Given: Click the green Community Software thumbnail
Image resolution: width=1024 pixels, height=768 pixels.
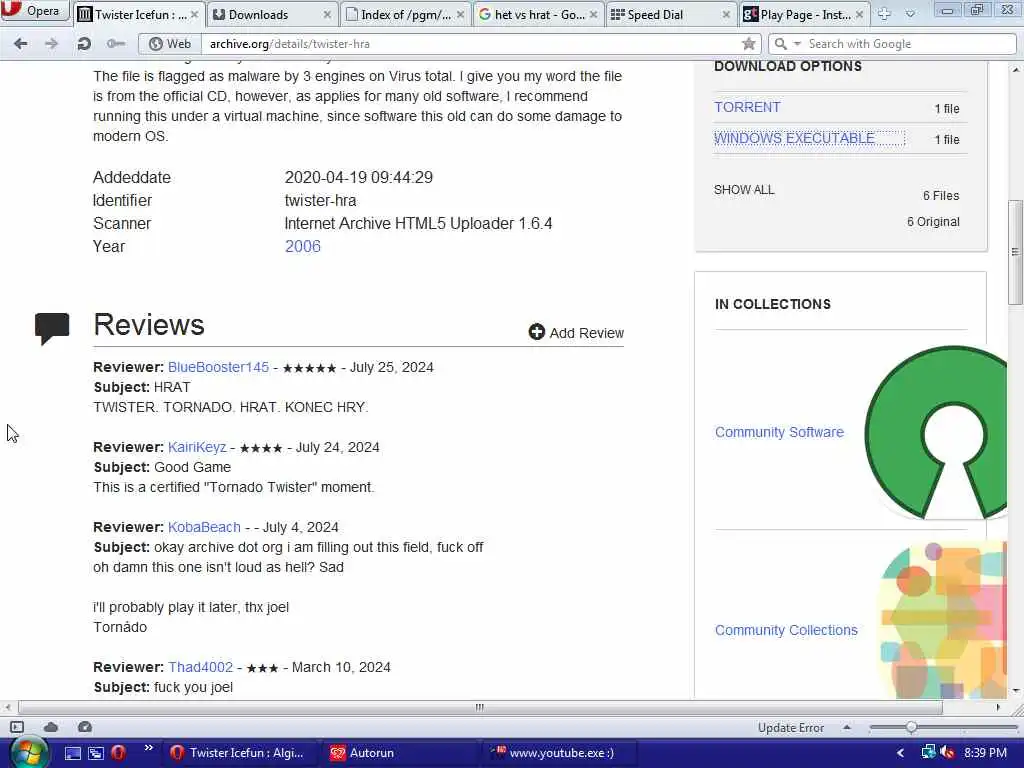Looking at the screenshot, I should (936, 432).
